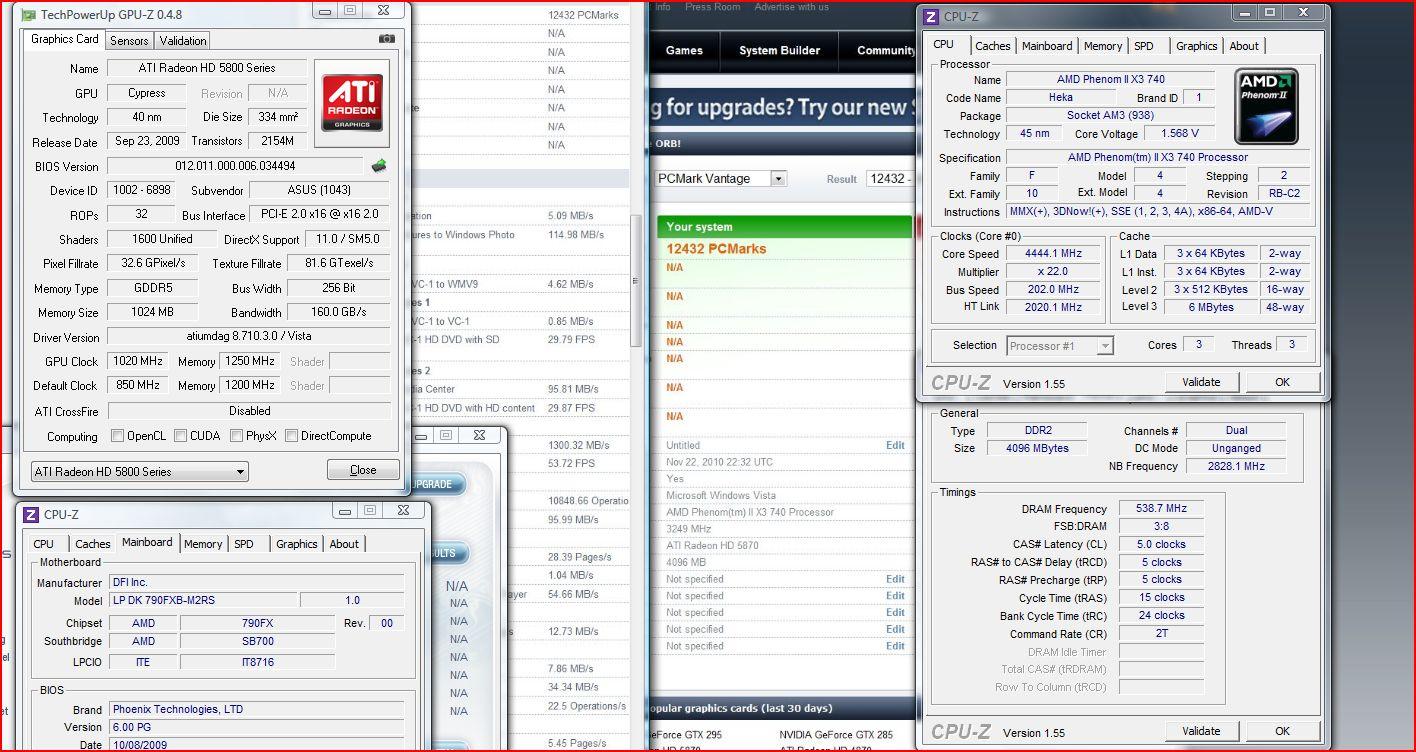Click the GPU name Cypress

147,93
